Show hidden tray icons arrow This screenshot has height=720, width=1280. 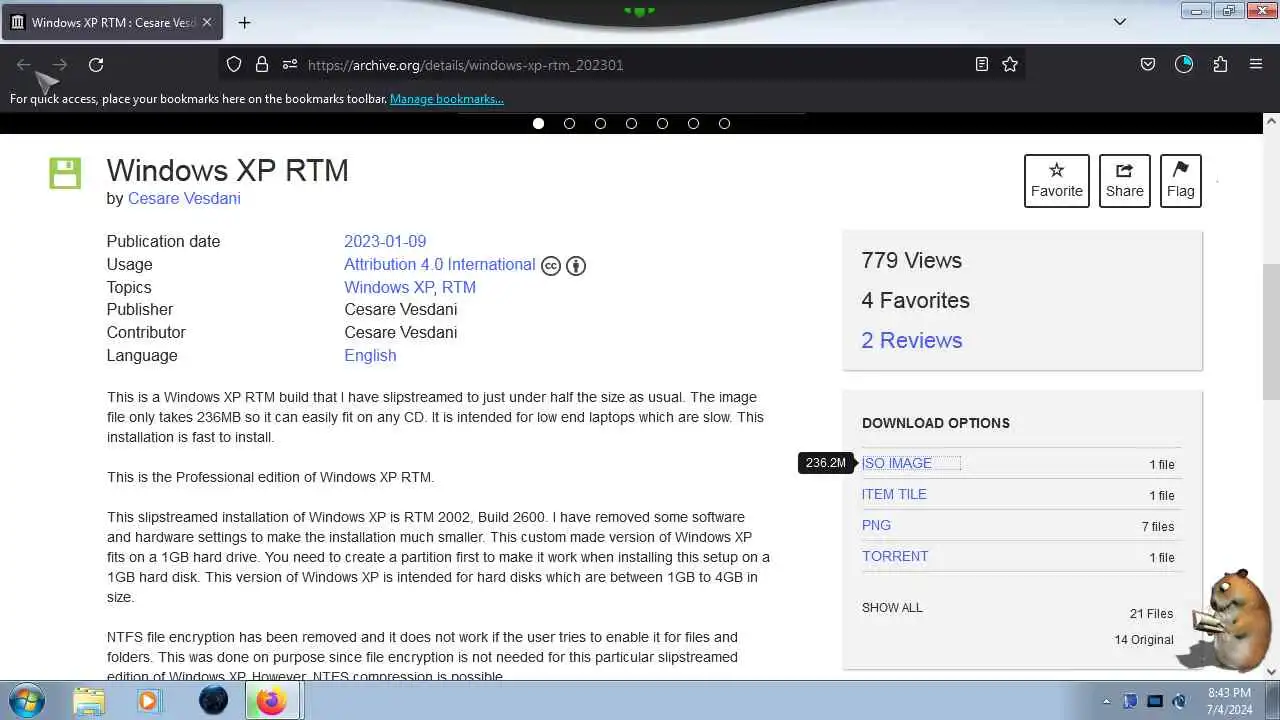1106,701
